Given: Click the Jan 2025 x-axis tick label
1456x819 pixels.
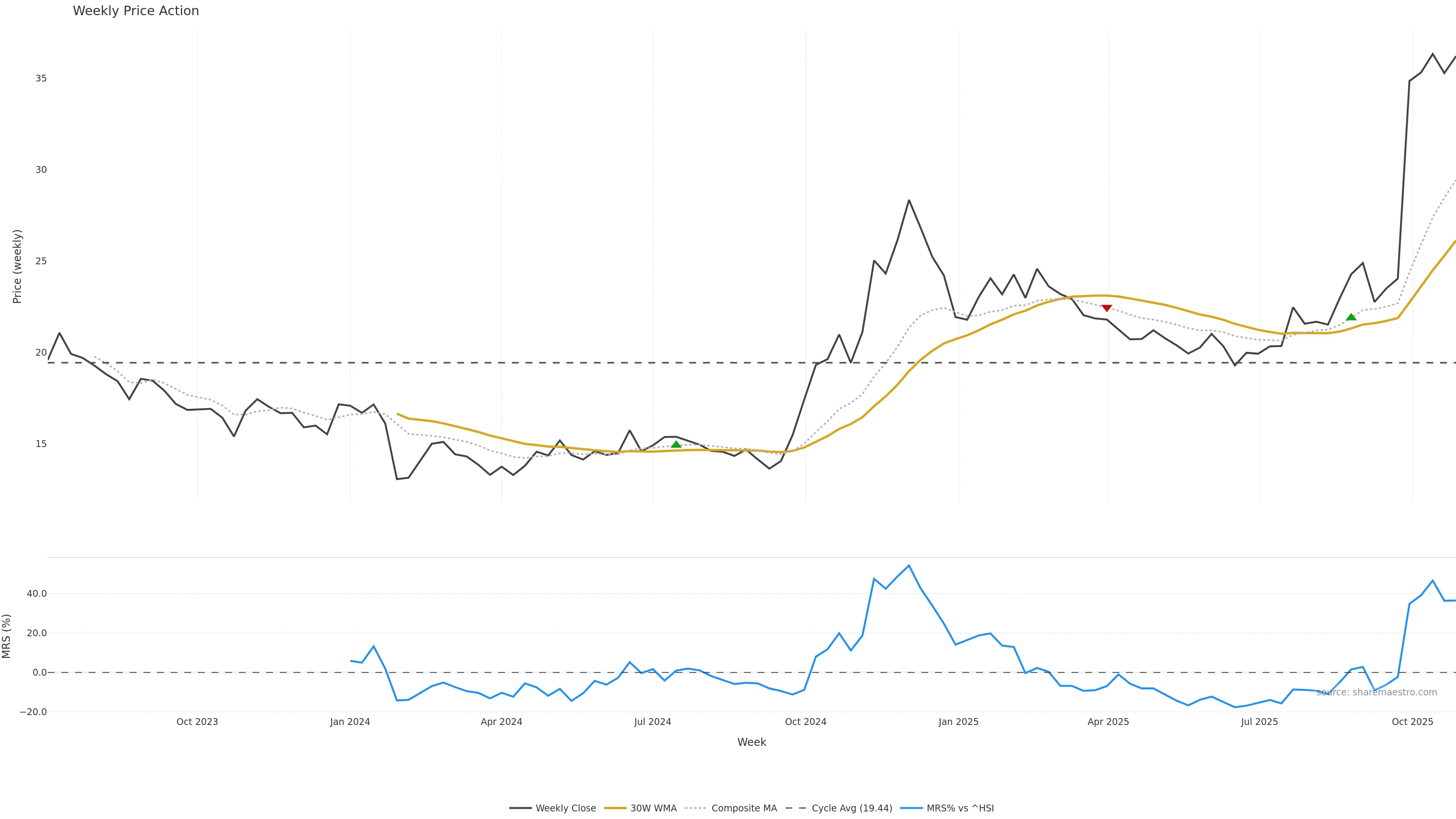Looking at the screenshot, I should click(x=958, y=722).
